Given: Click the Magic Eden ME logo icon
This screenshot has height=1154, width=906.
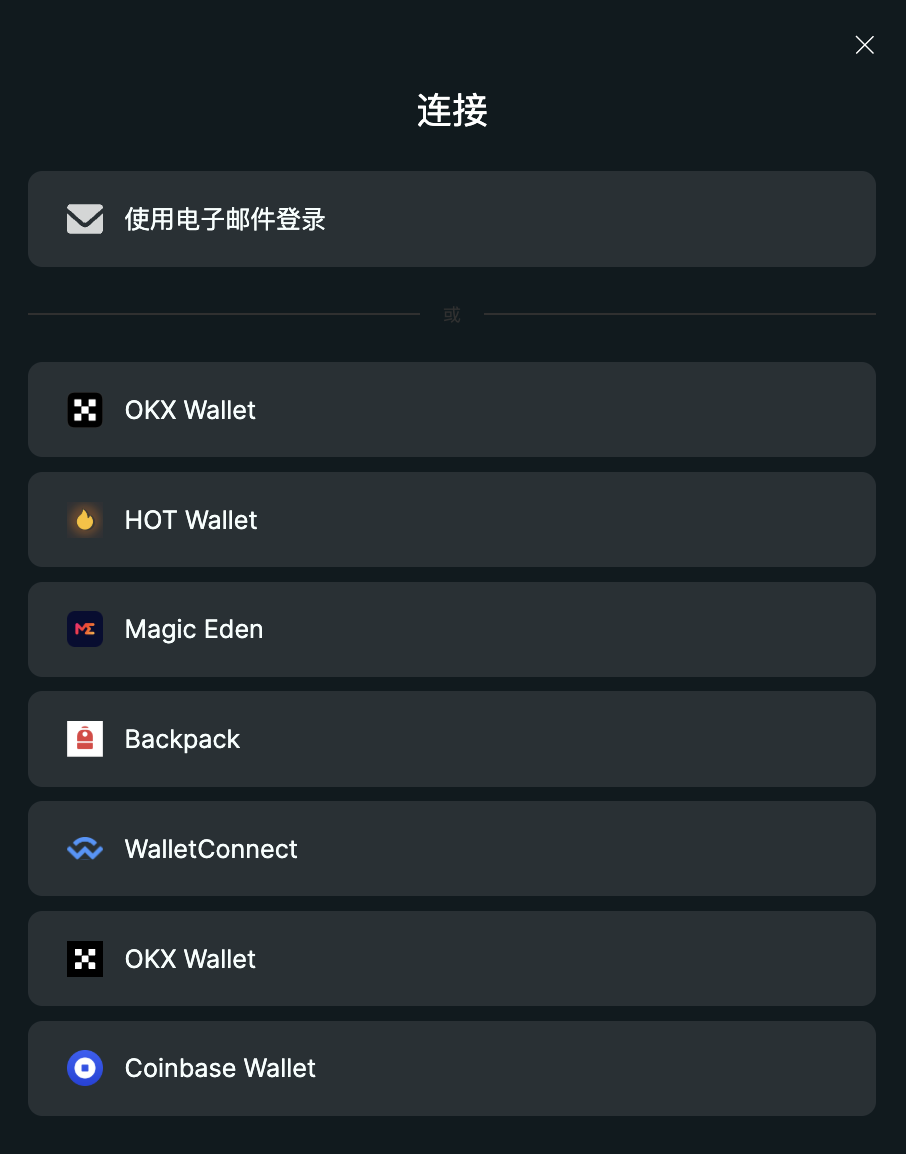Looking at the screenshot, I should click(x=85, y=629).
